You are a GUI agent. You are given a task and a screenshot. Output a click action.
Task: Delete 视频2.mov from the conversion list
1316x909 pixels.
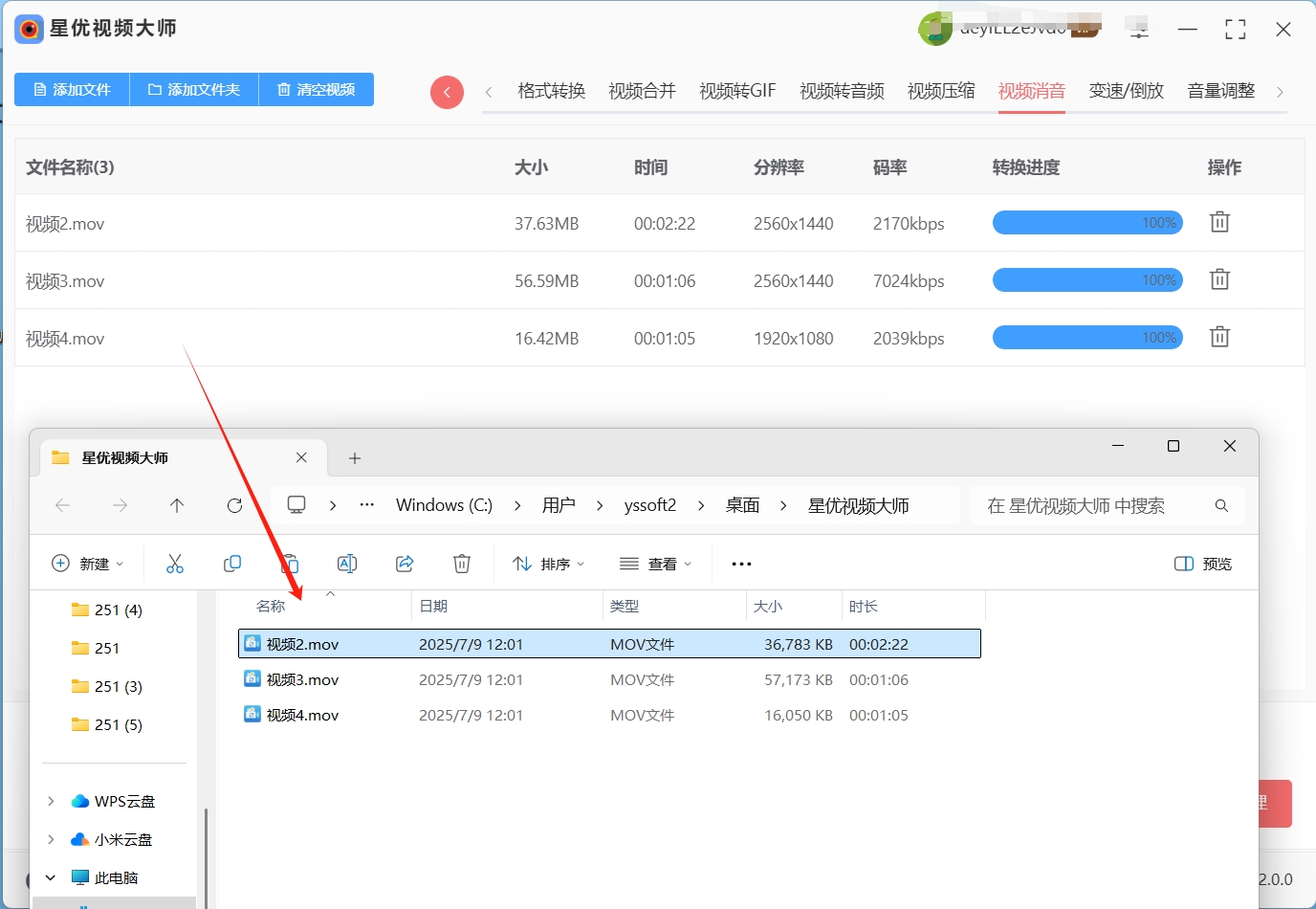pyautogui.click(x=1219, y=222)
